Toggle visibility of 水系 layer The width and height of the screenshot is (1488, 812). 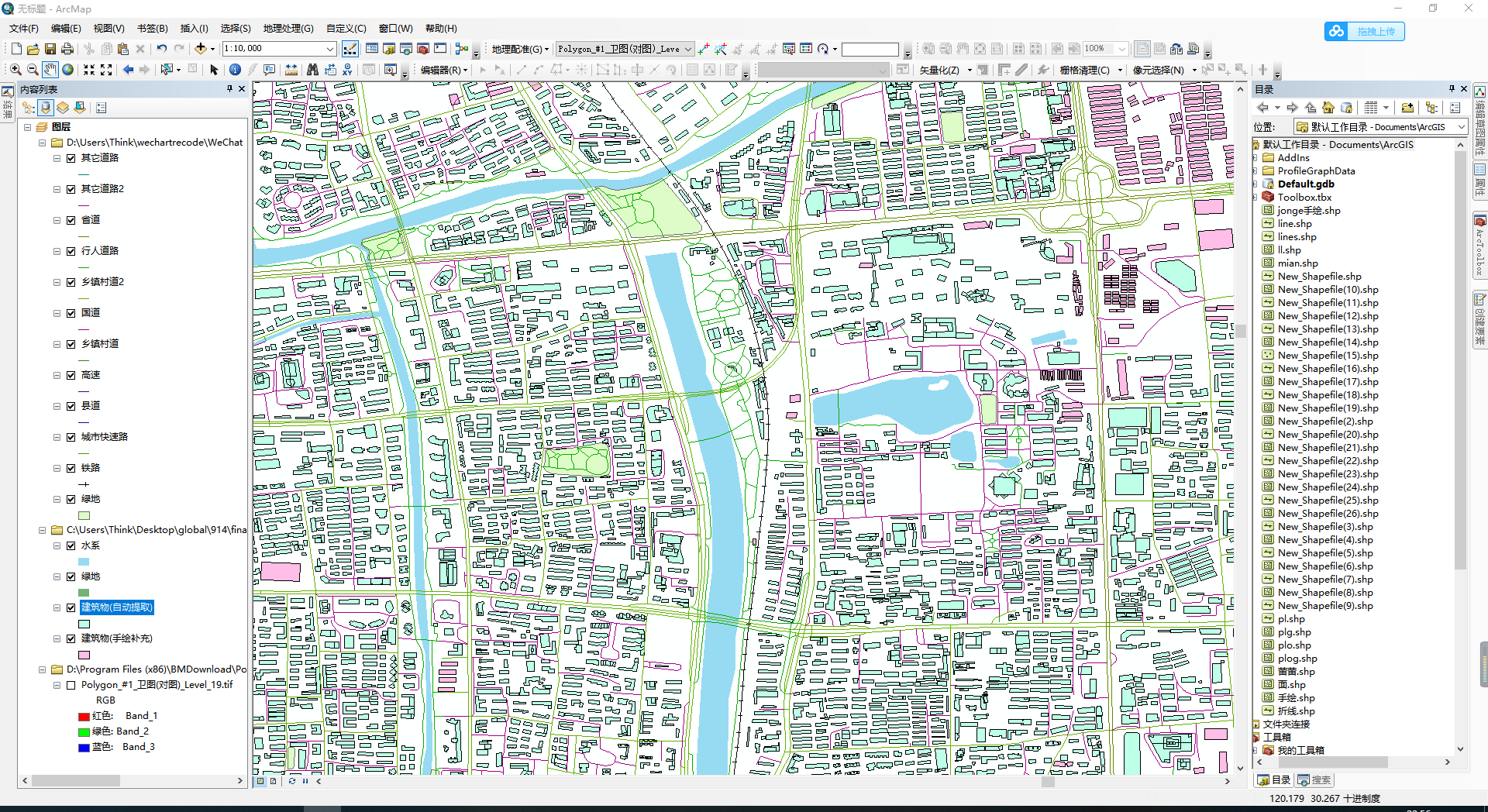coord(71,545)
